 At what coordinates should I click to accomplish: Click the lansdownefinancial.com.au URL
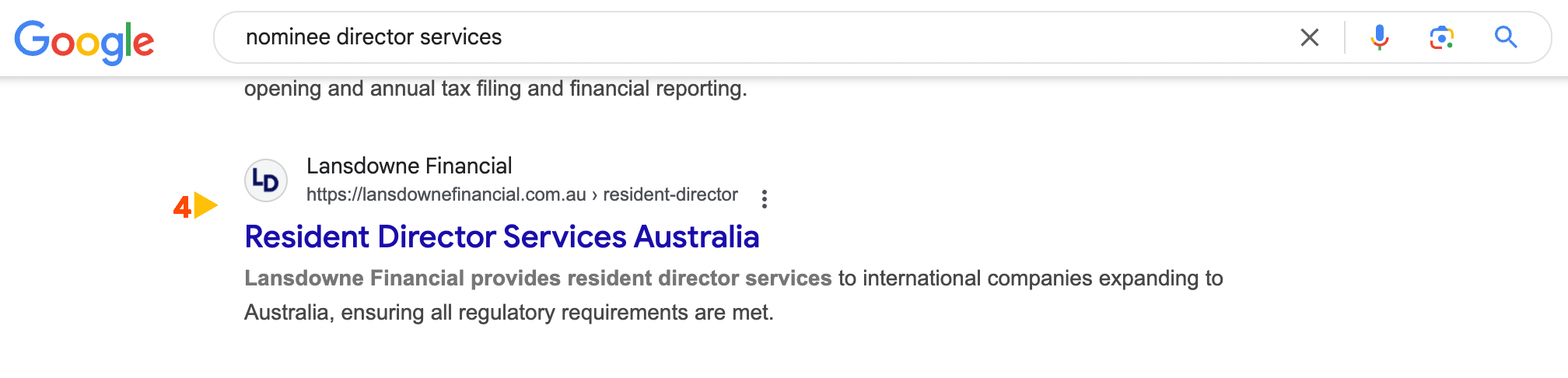pos(446,194)
